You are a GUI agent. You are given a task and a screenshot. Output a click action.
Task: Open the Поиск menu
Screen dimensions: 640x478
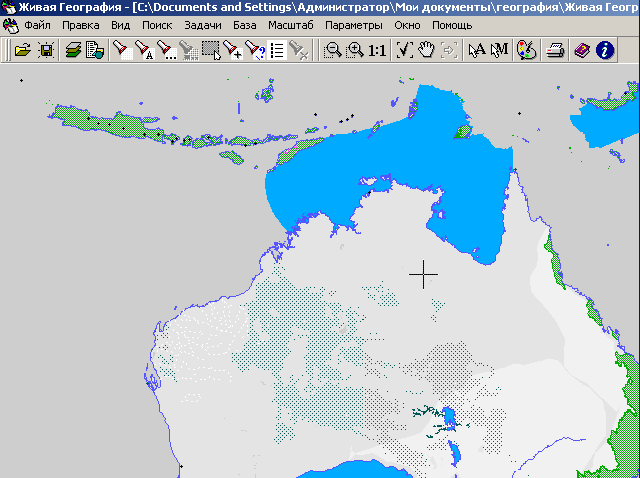[157, 24]
